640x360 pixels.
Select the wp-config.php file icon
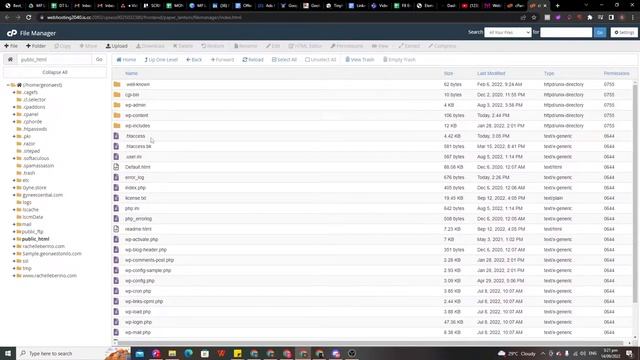116,280
